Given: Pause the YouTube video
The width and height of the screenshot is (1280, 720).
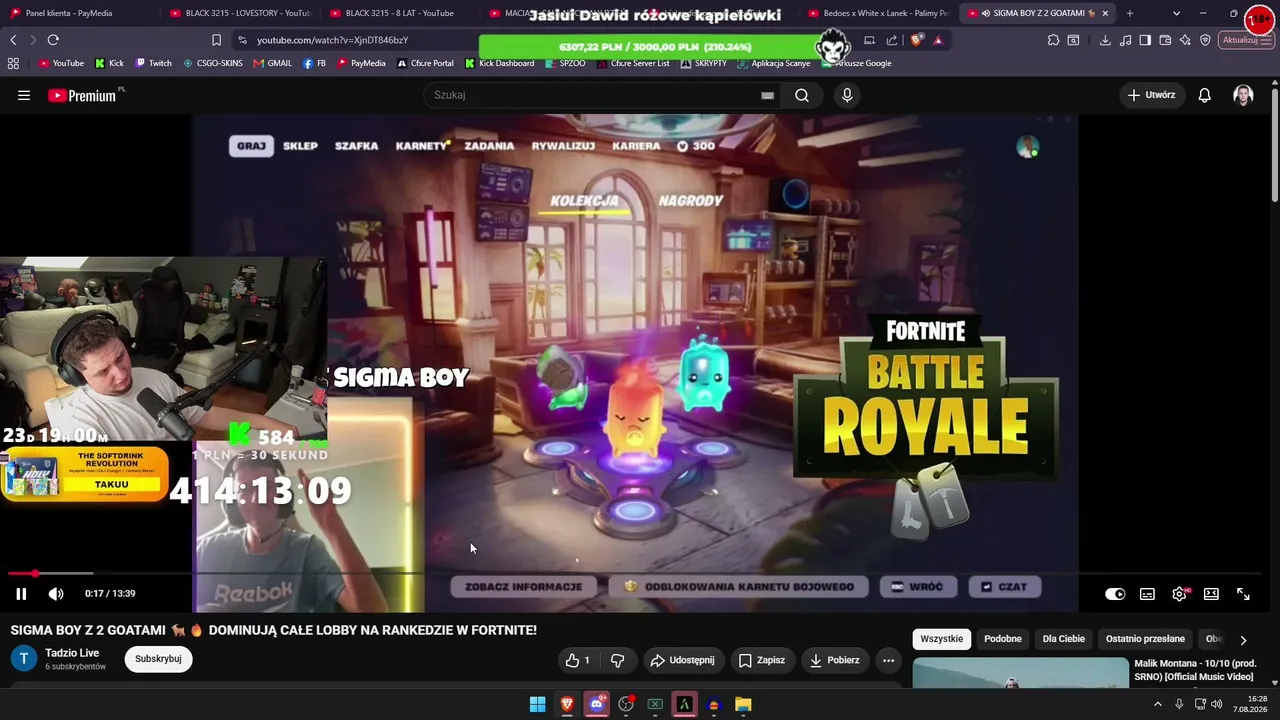Looking at the screenshot, I should (21, 594).
